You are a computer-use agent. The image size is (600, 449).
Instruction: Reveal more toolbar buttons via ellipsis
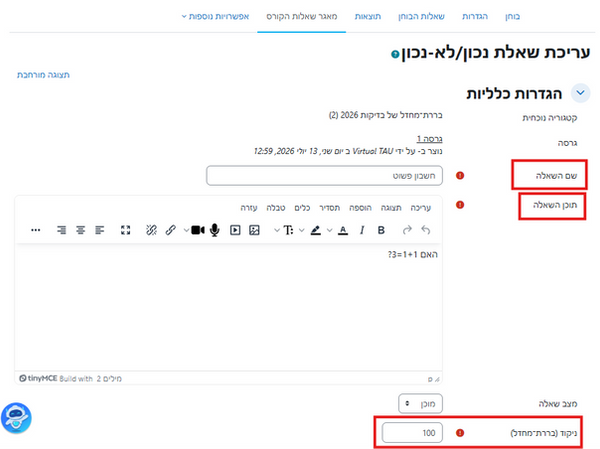[x=36, y=230]
